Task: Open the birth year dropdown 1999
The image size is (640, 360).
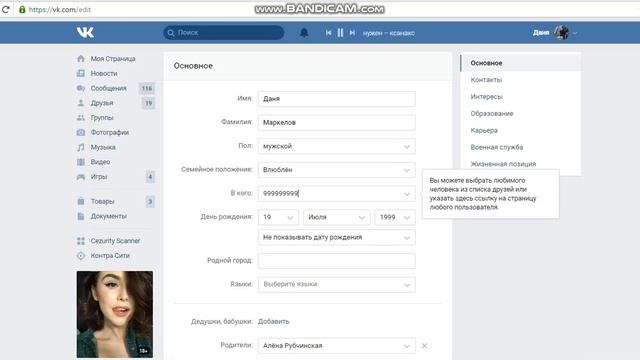Action: coord(395,217)
